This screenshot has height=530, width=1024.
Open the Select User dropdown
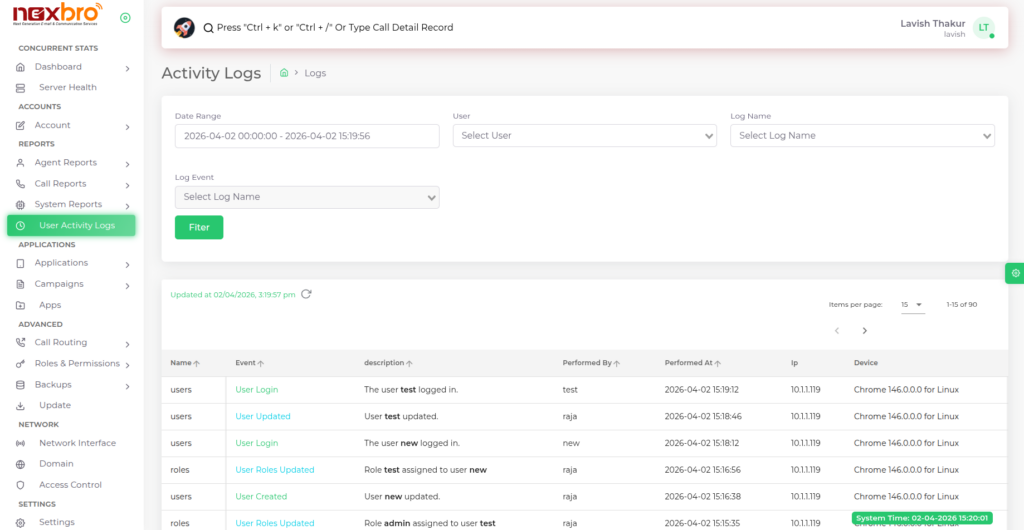click(x=584, y=136)
